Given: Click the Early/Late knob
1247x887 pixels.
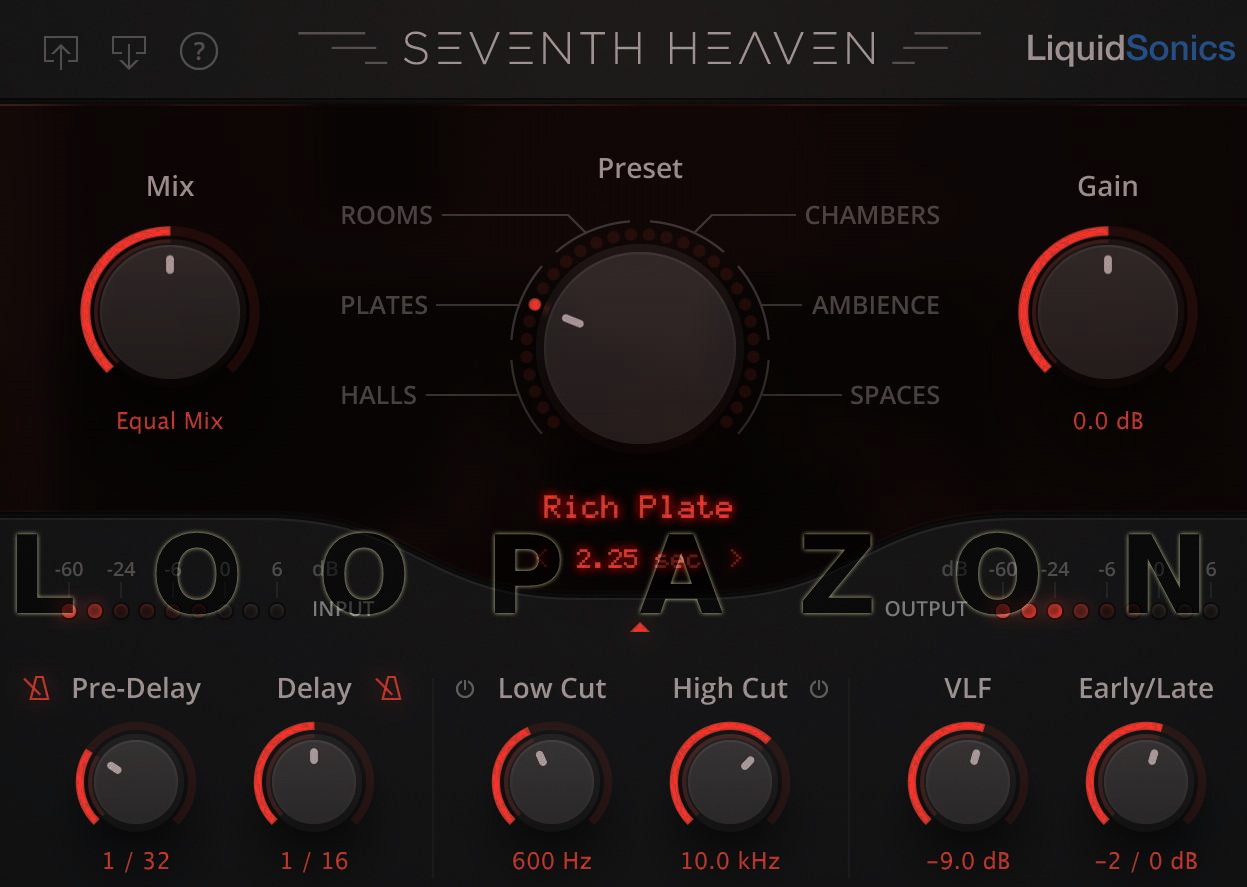Looking at the screenshot, I should click(1146, 783).
